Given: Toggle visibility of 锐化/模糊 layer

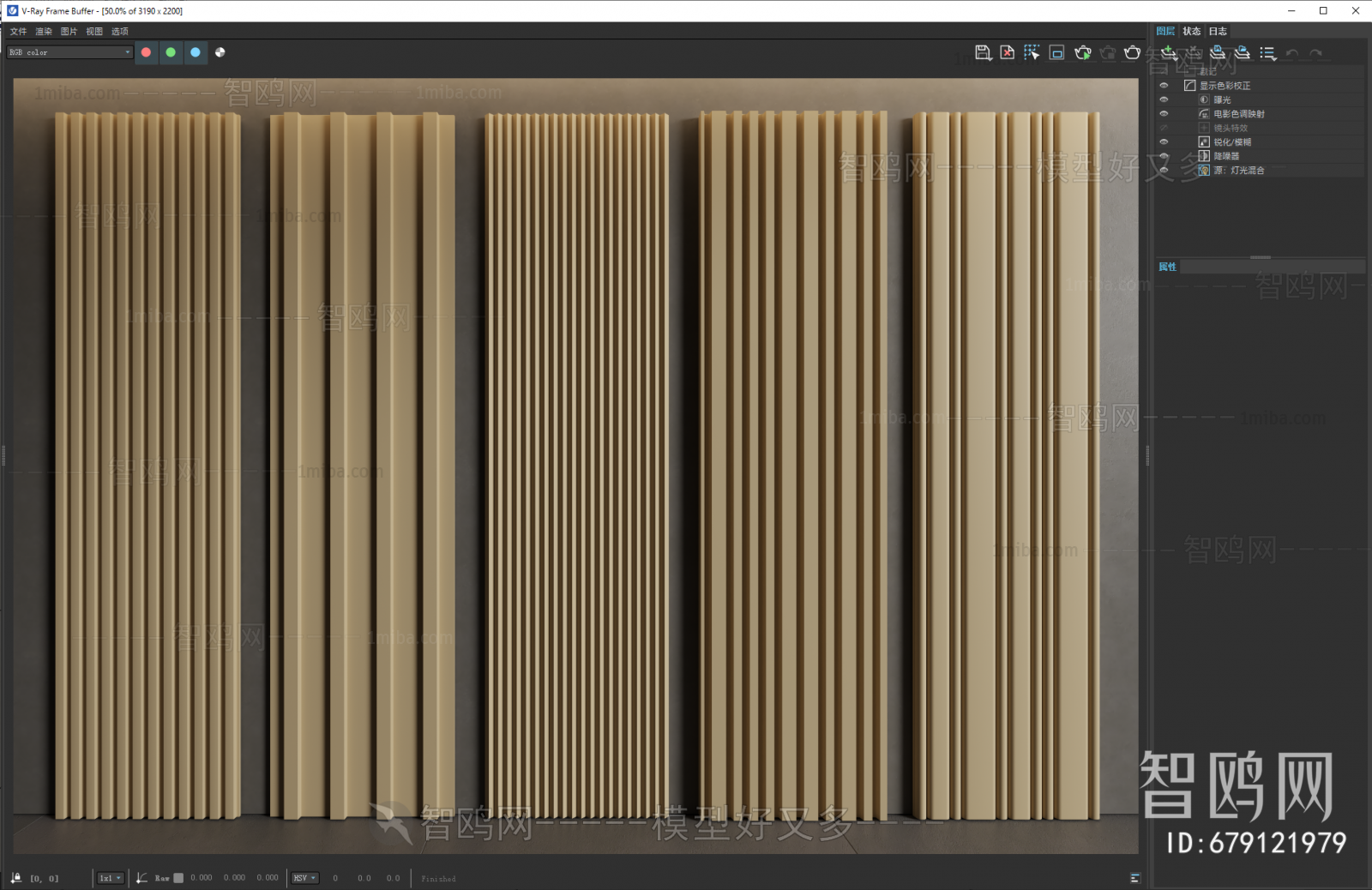Looking at the screenshot, I should click(1164, 142).
